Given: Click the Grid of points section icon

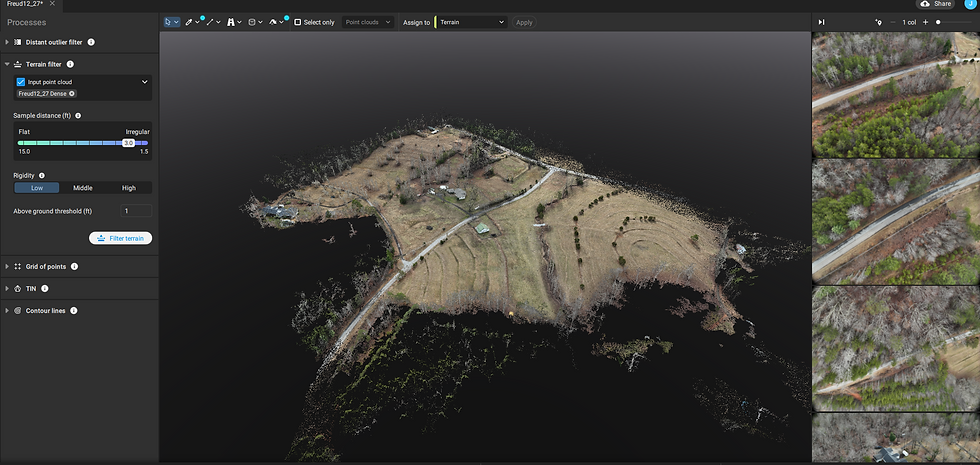Looking at the screenshot, I should (x=18, y=266).
